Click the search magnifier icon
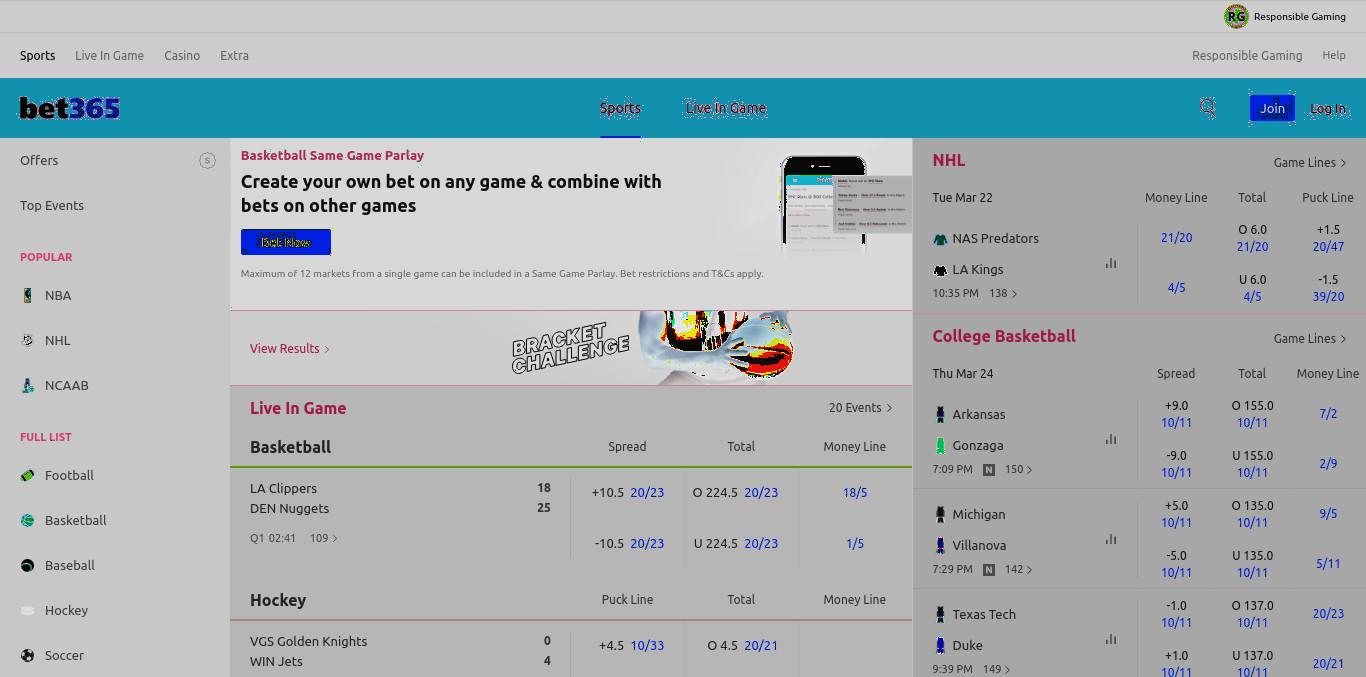This screenshot has width=1366, height=677. click(1208, 108)
